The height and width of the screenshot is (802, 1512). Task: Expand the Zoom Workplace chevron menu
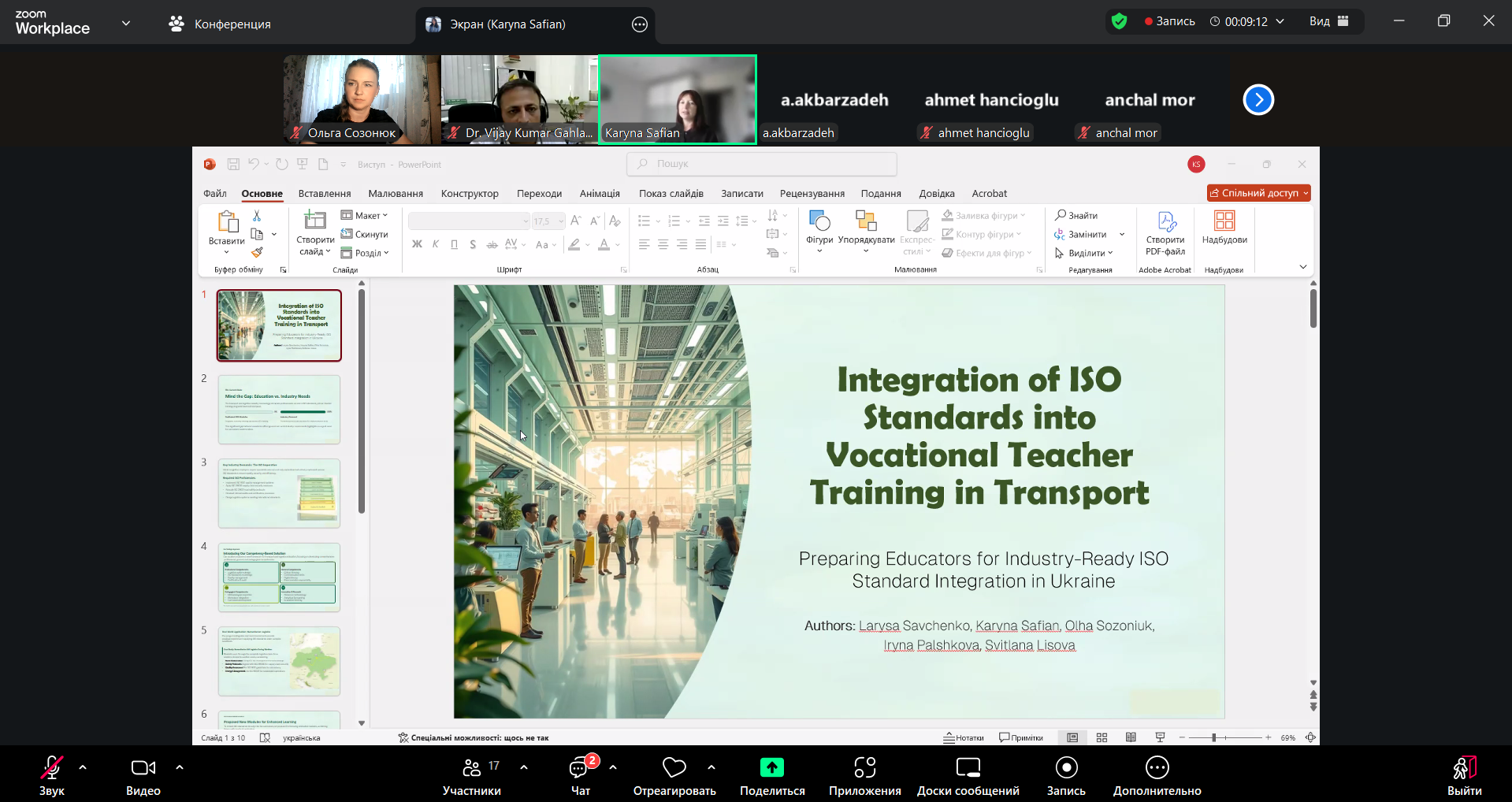click(x=126, y=23)
